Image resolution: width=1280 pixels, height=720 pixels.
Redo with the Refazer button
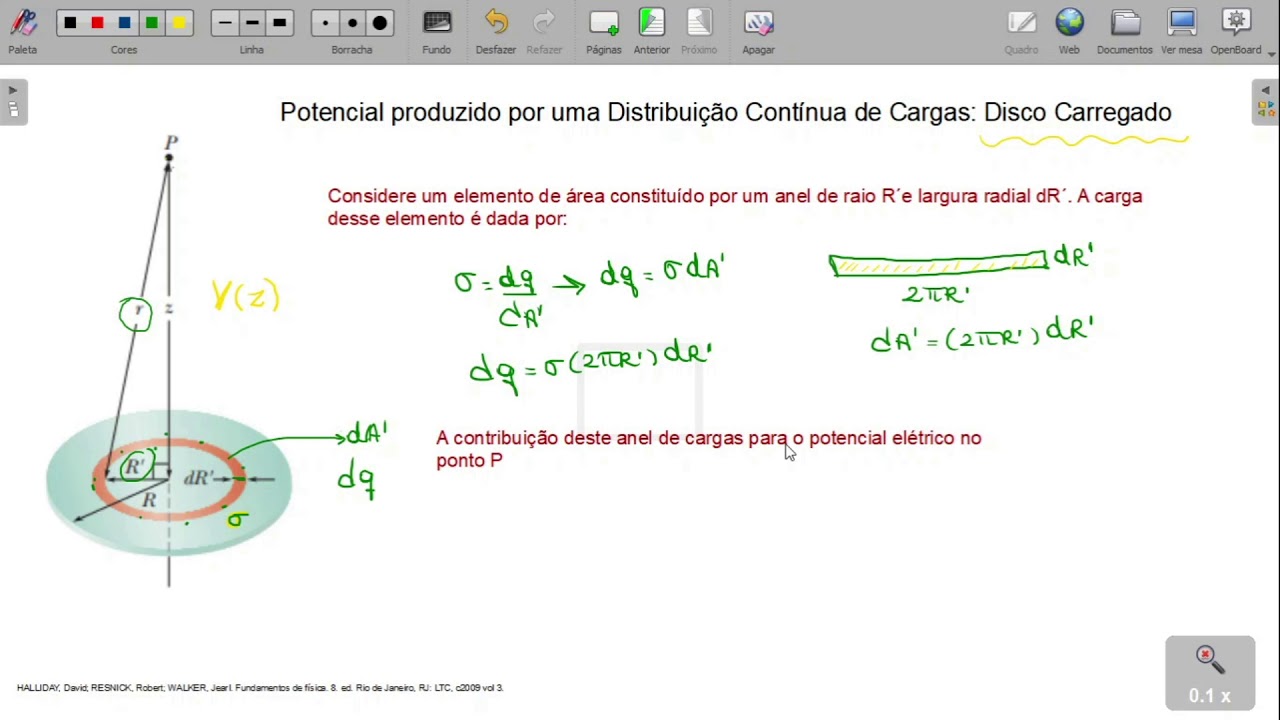[x=544, y=31]
